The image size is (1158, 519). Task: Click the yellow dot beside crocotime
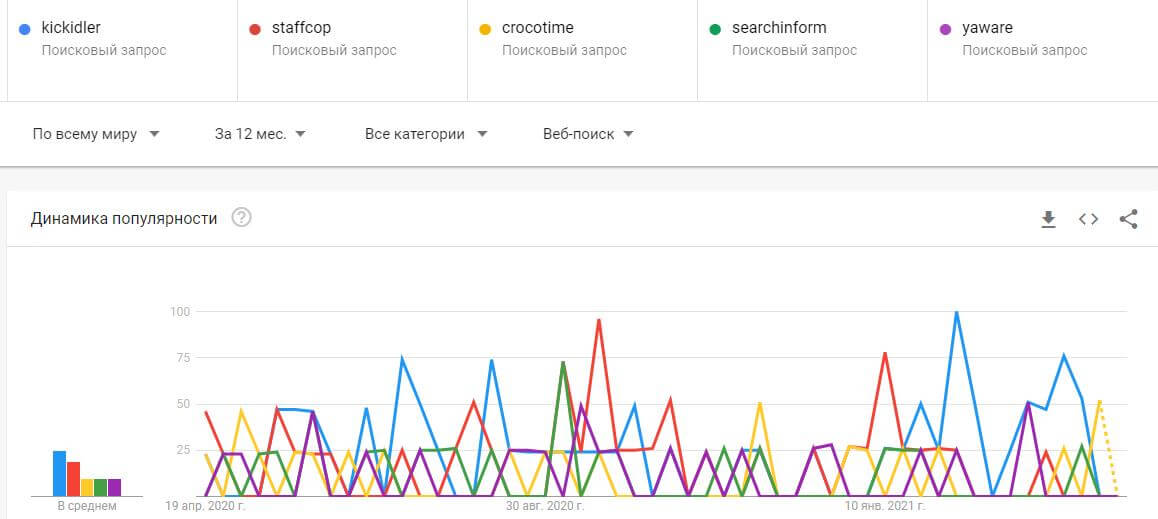[x=484, y=29]
